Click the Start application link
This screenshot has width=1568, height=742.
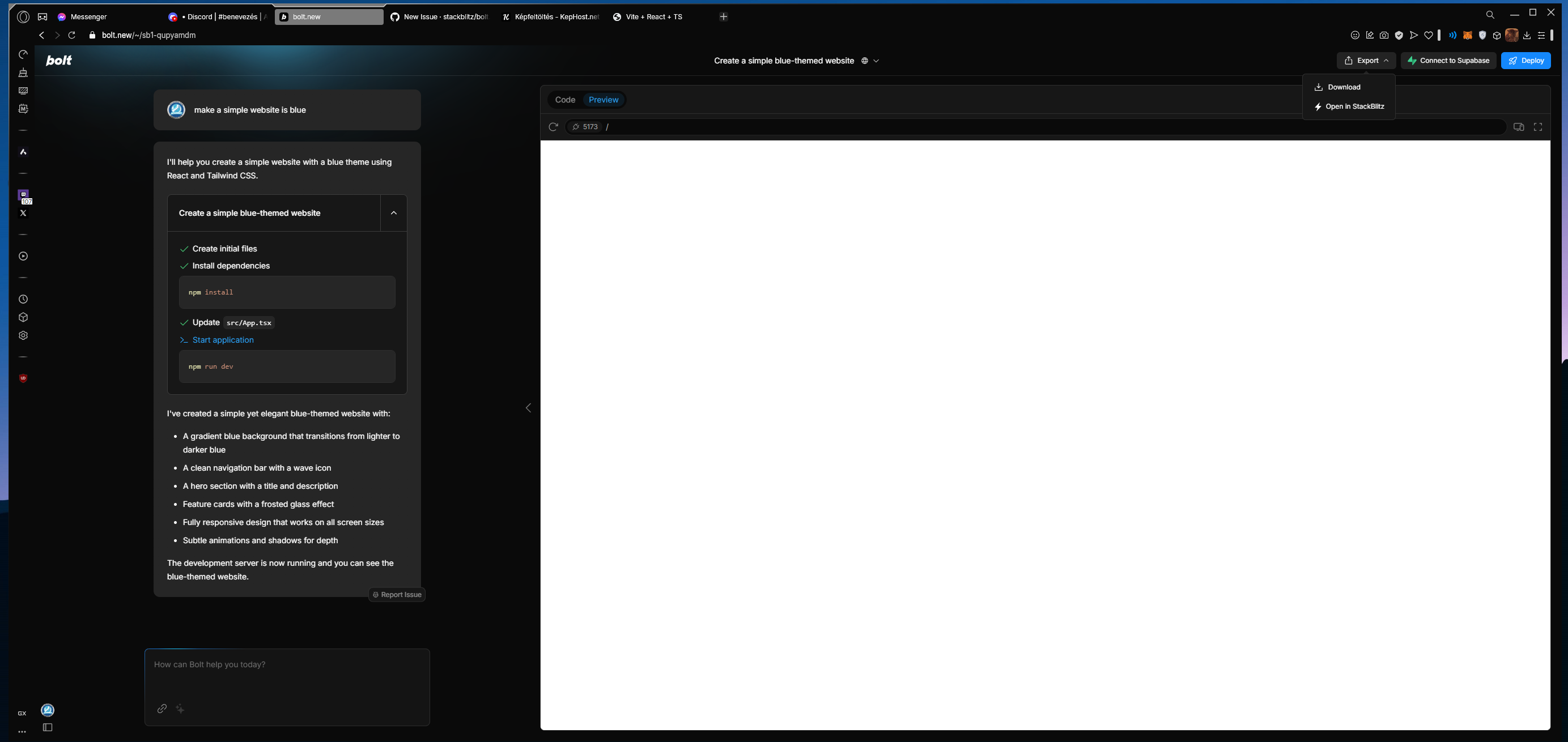(x=222, y=339)
